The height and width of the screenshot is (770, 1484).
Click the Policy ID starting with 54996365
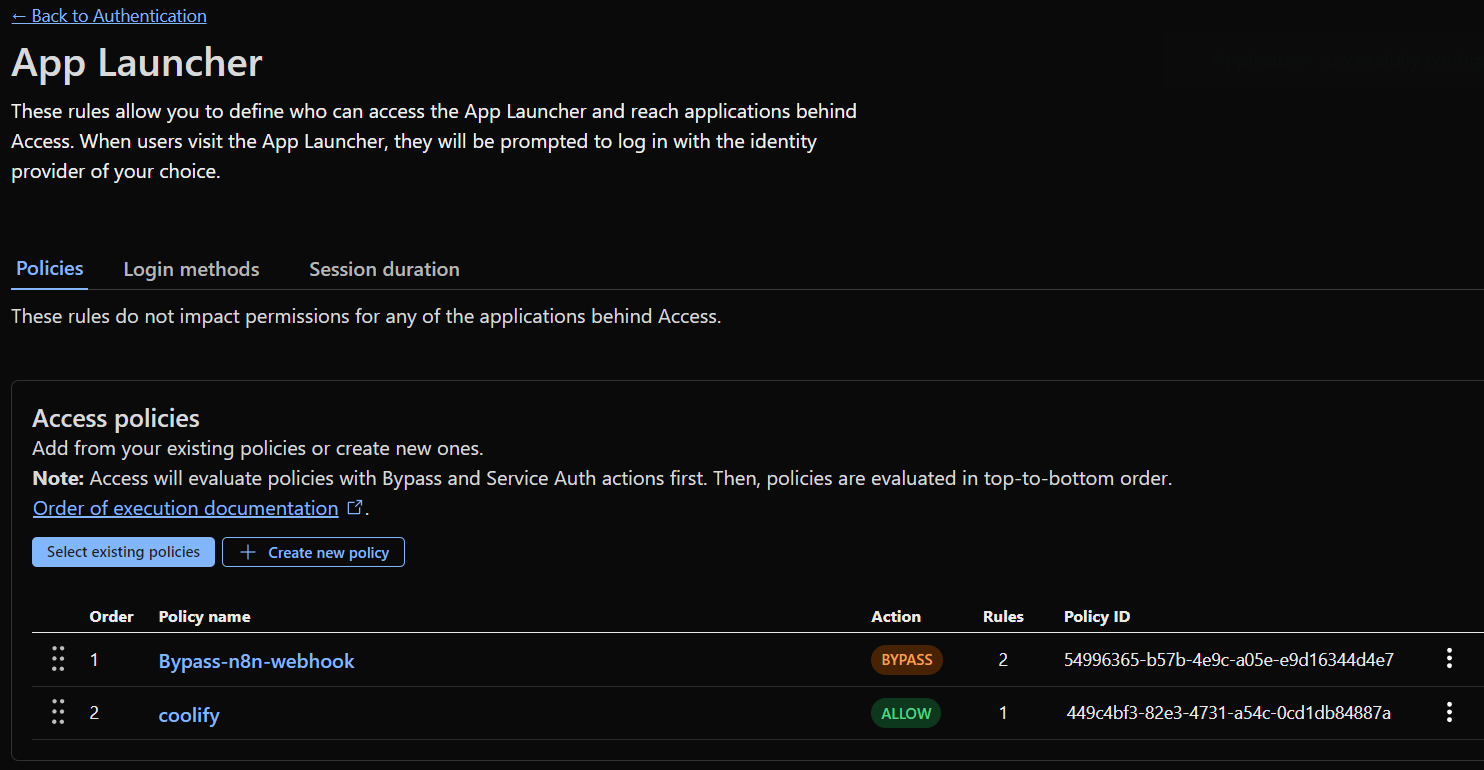click(x=1228, y=660)
